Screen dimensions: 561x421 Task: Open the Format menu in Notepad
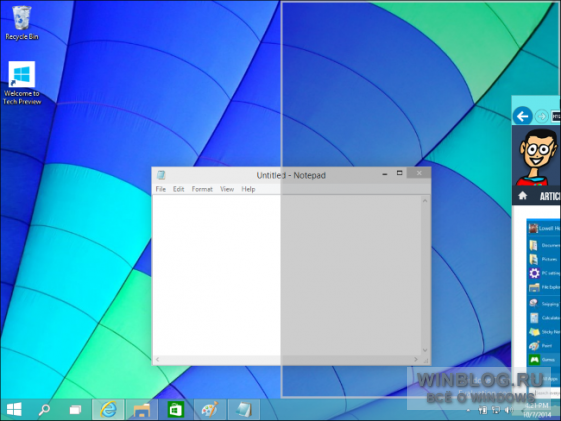click(202, 189)
